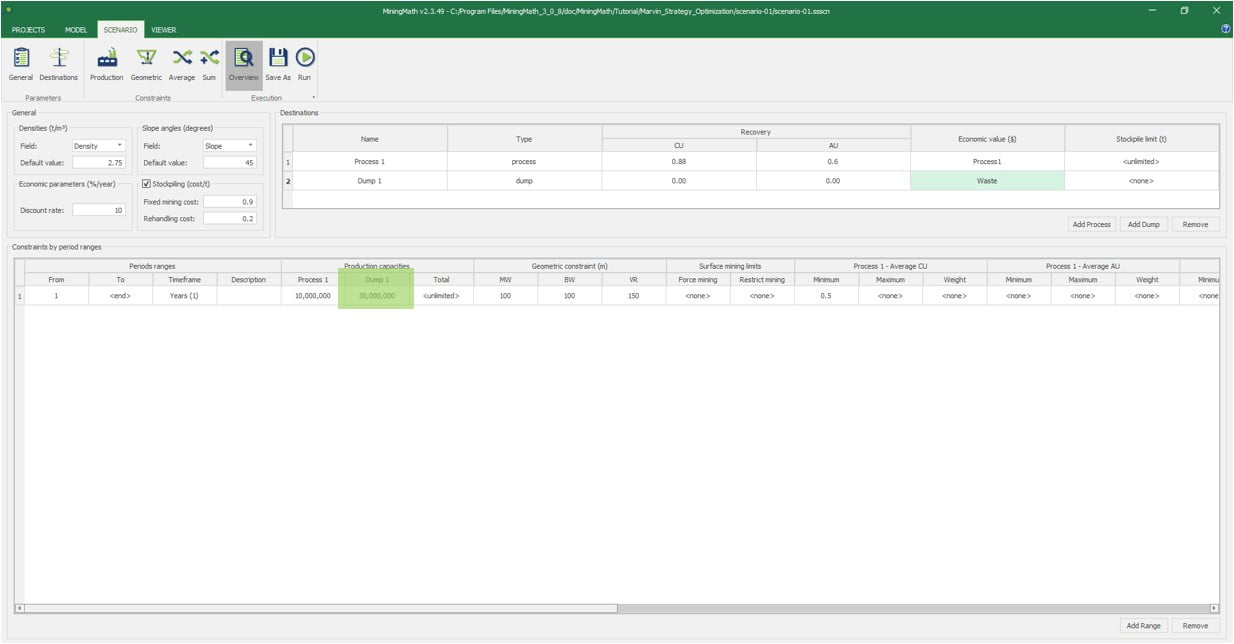
Task: Click the Save As disk icon
Action: [278, 58]
